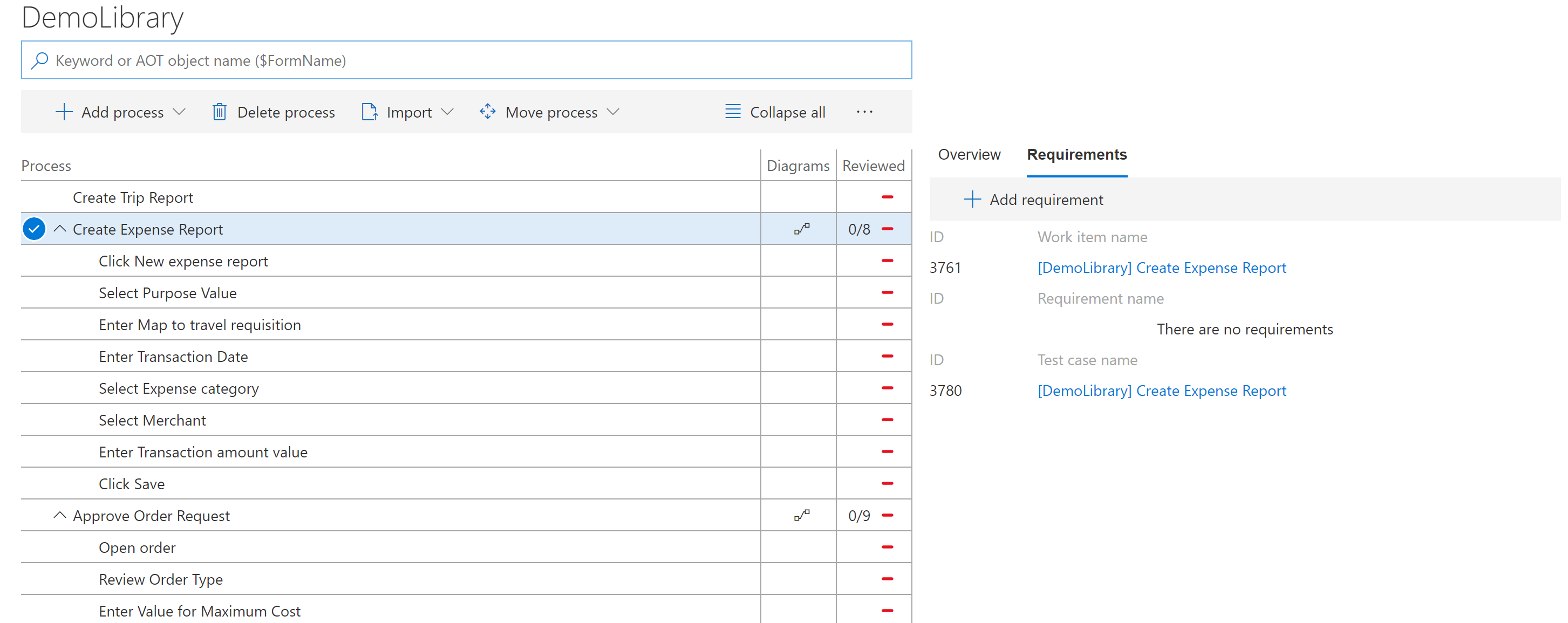This screenshot has width=1568, height=623.
Task: Toggle reviewed status on Create Trip Report
Action: [x=886, y=197]
